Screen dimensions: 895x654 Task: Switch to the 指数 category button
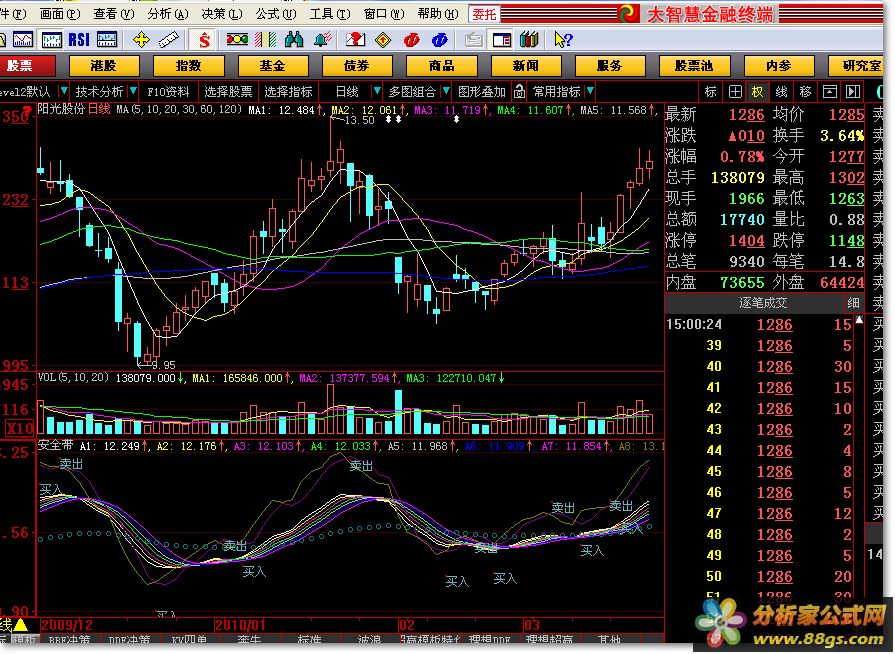pos(188,66)
